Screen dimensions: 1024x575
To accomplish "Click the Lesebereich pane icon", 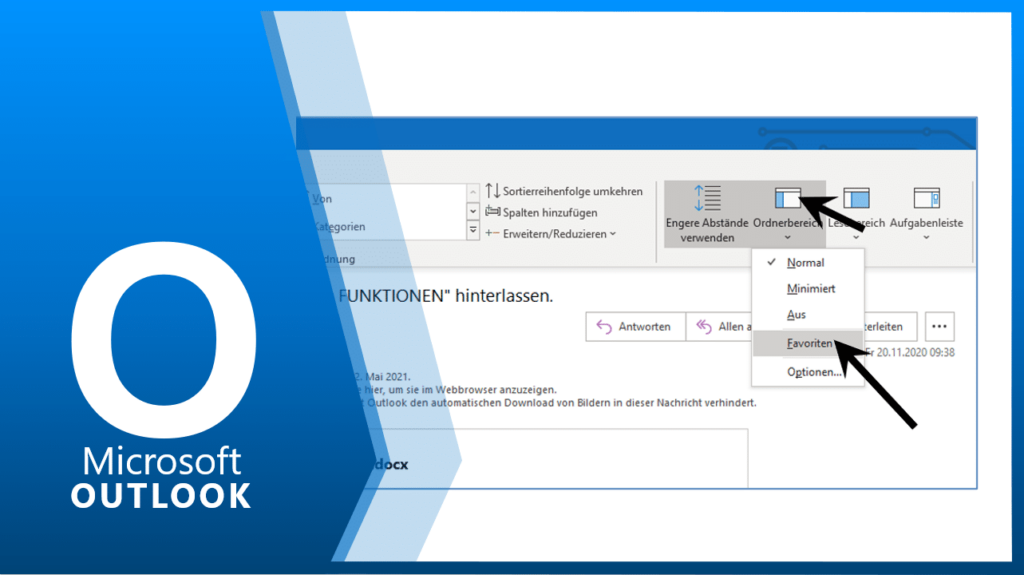I will coord(856,198).
